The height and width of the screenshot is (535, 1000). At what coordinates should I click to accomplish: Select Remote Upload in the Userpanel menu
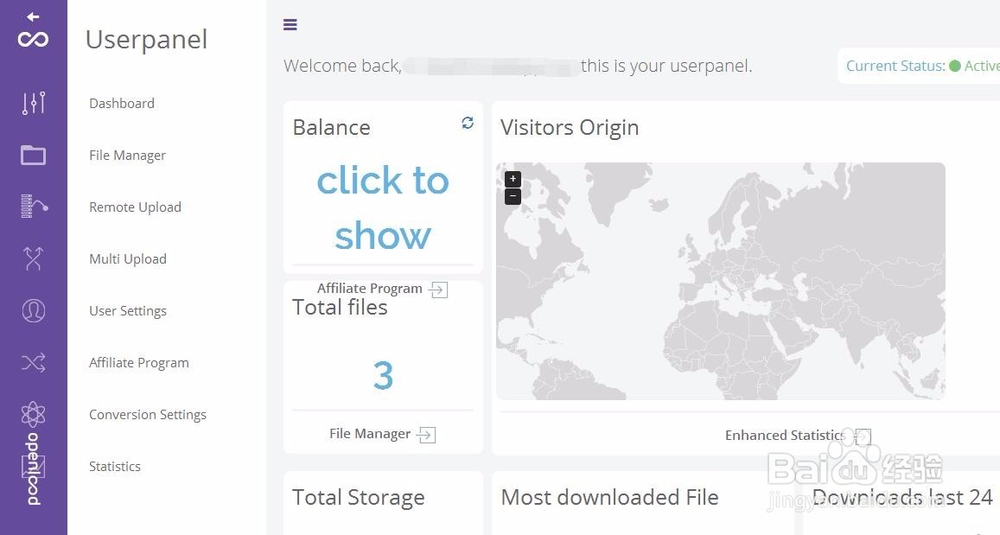[135, 207]
